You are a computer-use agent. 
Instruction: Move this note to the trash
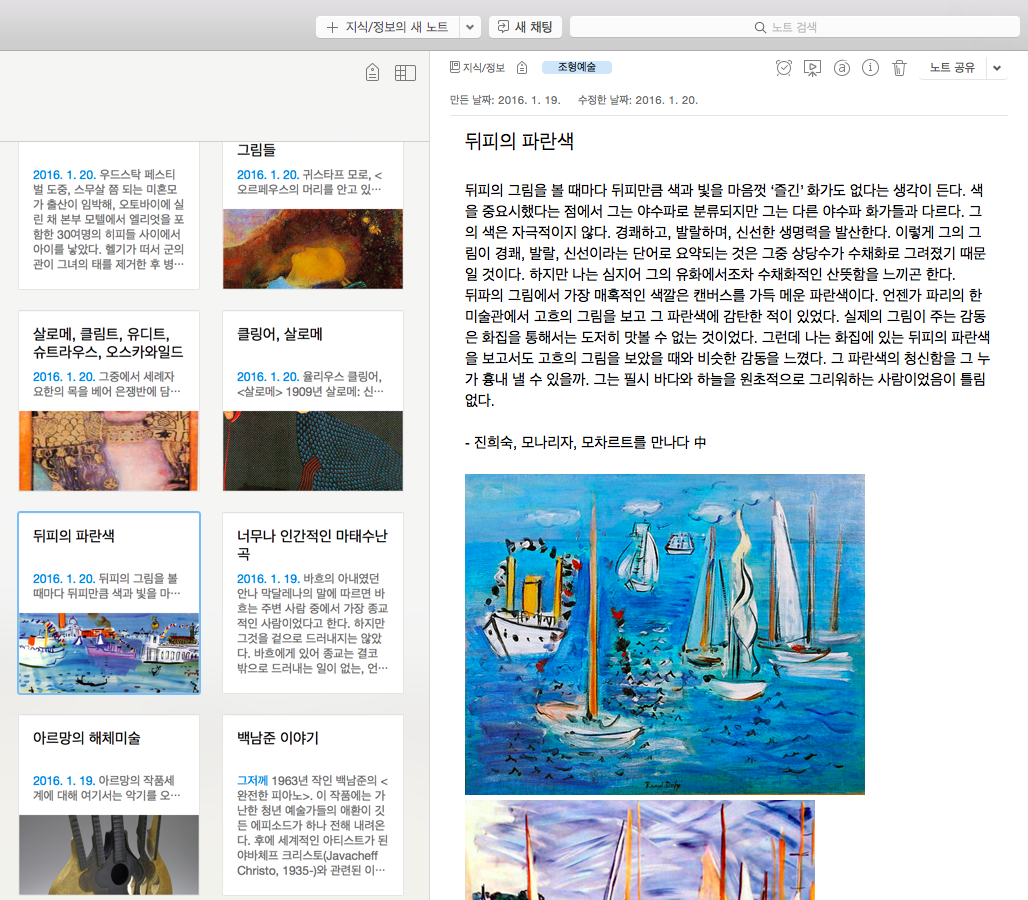898,67
